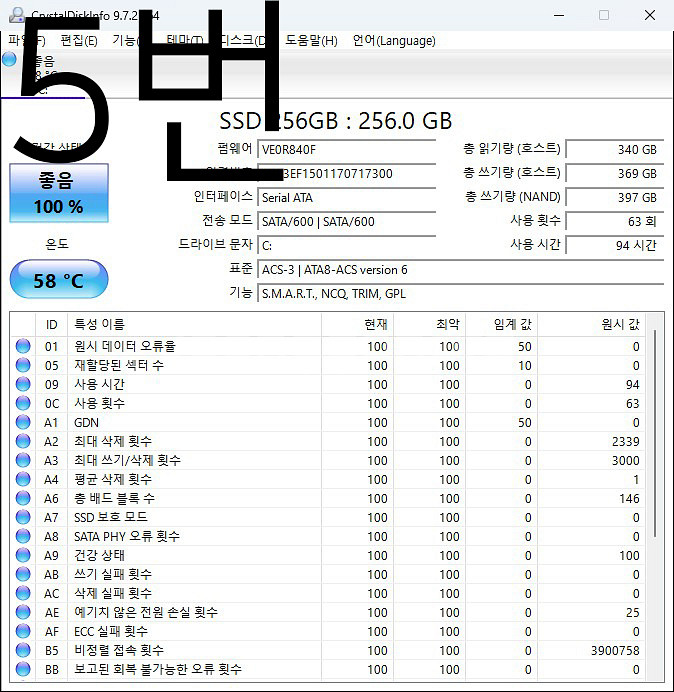This screenshot has height=692, width=674.
Task: Select raw value 25 in AE row
Action: [633, 612]
